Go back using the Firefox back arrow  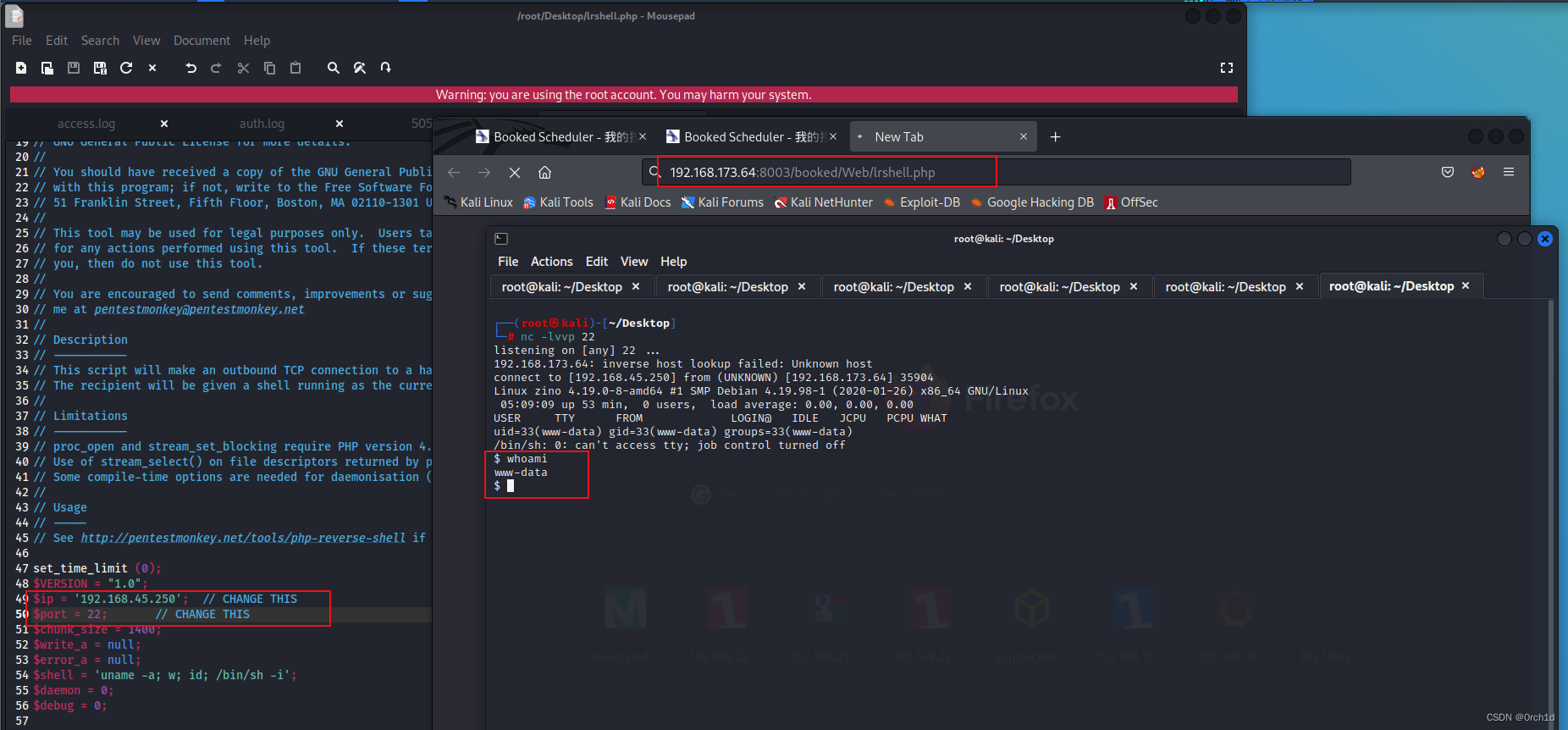pyautogui.click(x=454, y=172)
